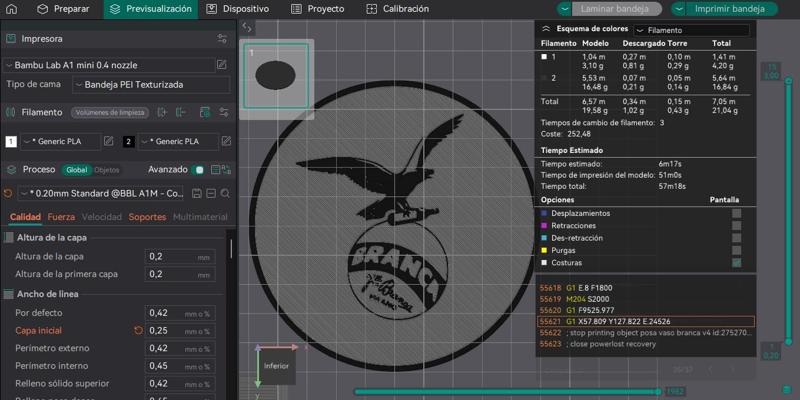Viewport: 800px width, 400px height.
Task: Enable Retracciones display checkbox
Action: [x=736, y=226]
